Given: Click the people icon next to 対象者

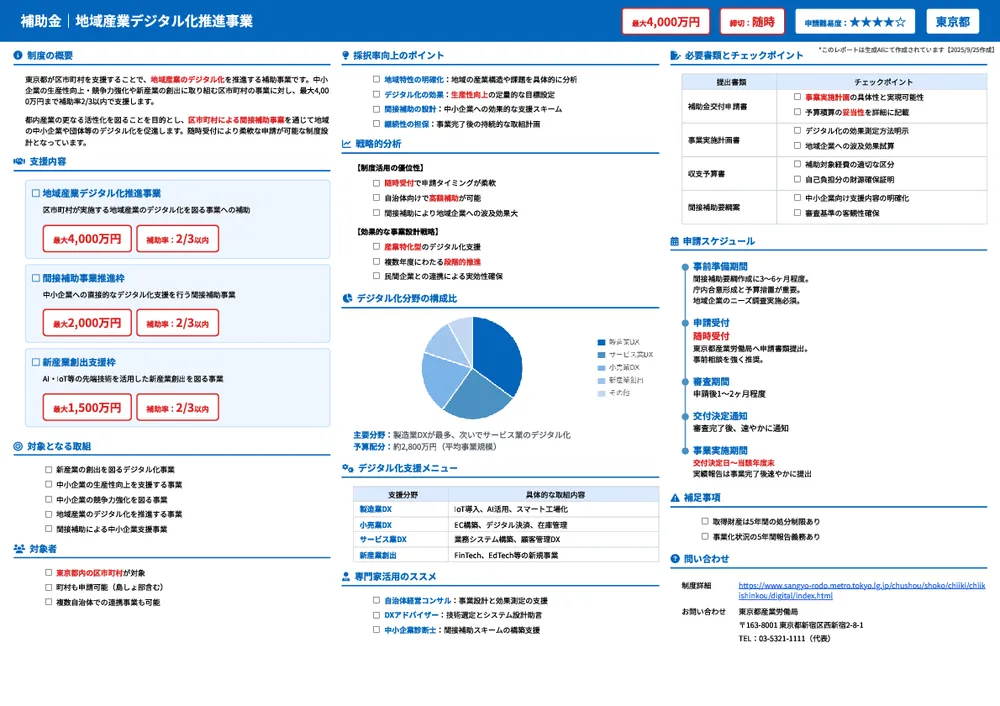Looking at the screenshot, I should point(19,549).
